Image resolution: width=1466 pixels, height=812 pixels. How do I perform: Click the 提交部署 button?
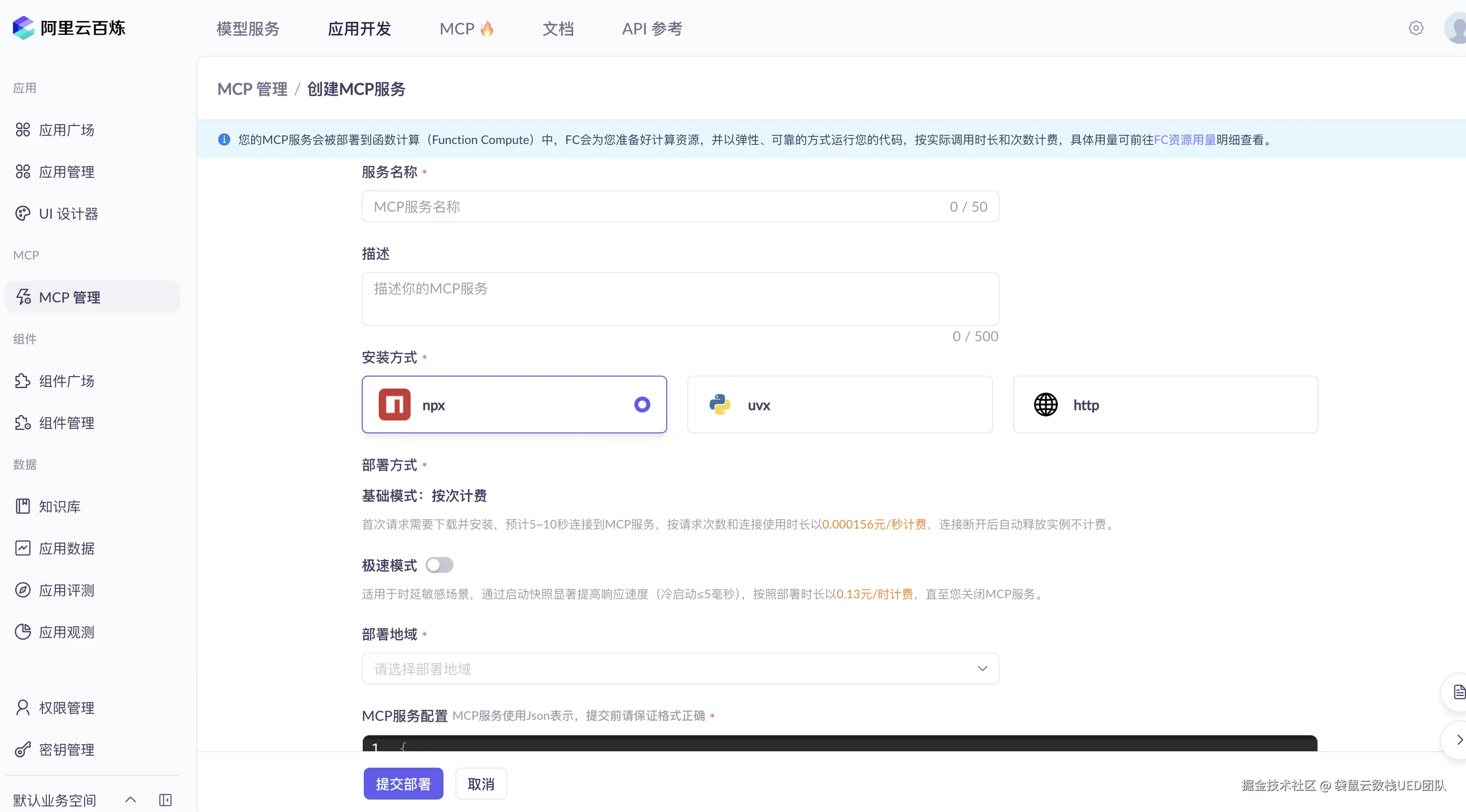tap(403, 784)
